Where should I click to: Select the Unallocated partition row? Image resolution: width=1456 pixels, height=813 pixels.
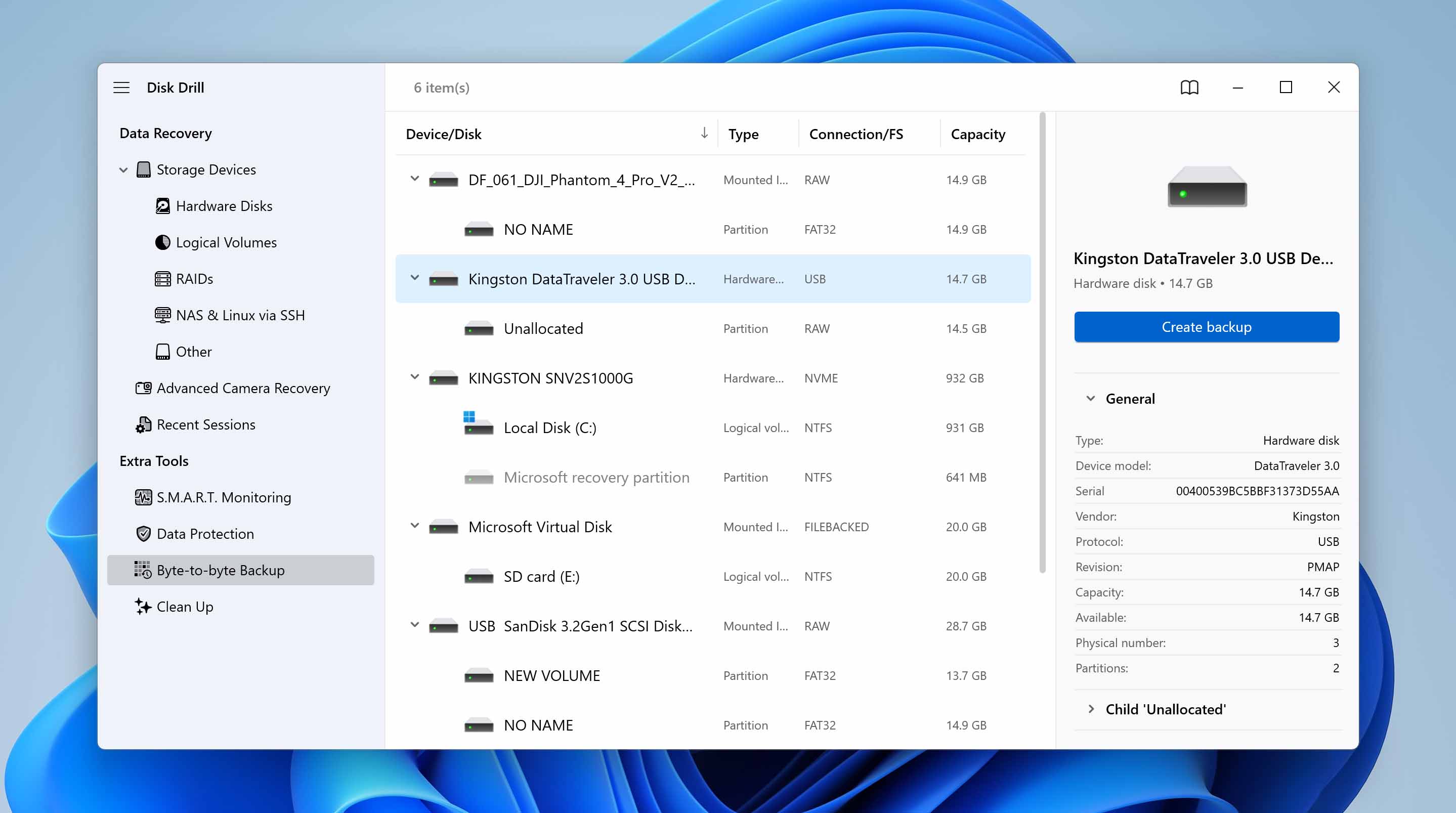point(713,328)
